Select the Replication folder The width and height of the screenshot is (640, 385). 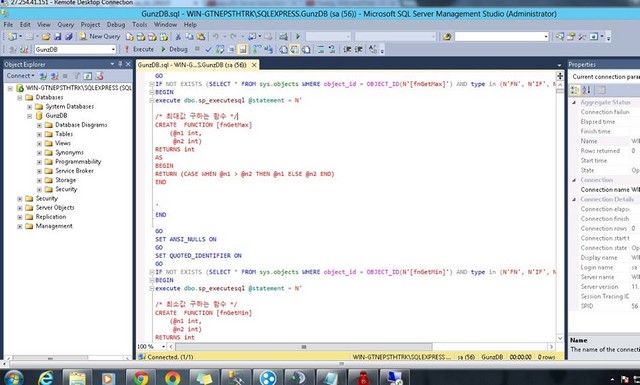(51, 217)
